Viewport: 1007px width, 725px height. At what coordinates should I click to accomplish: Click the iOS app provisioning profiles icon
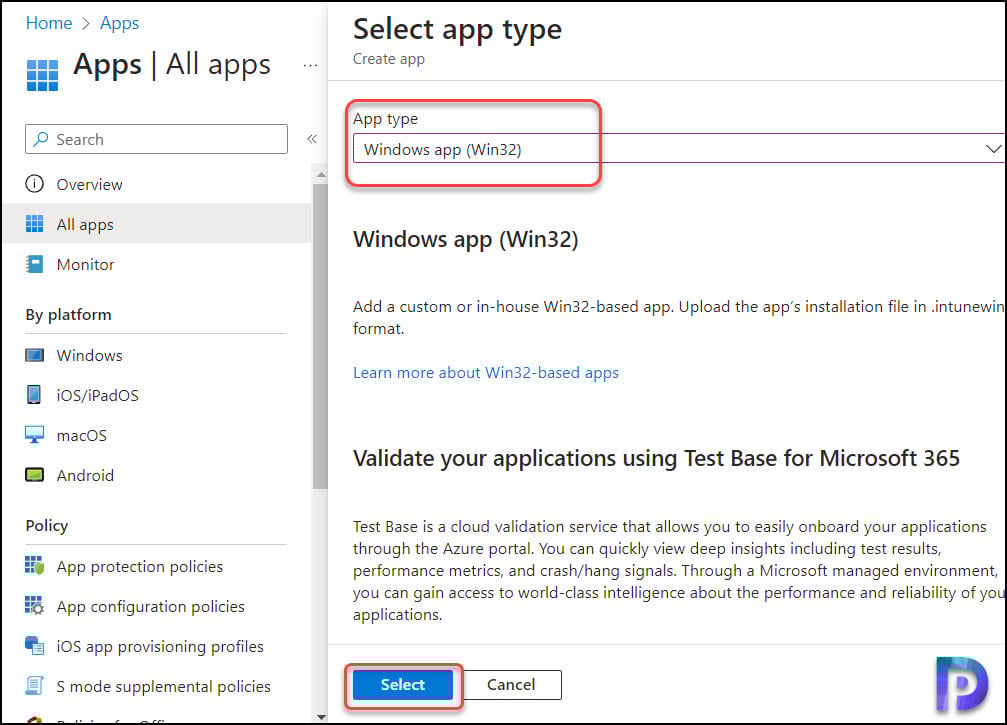(34, 645)
